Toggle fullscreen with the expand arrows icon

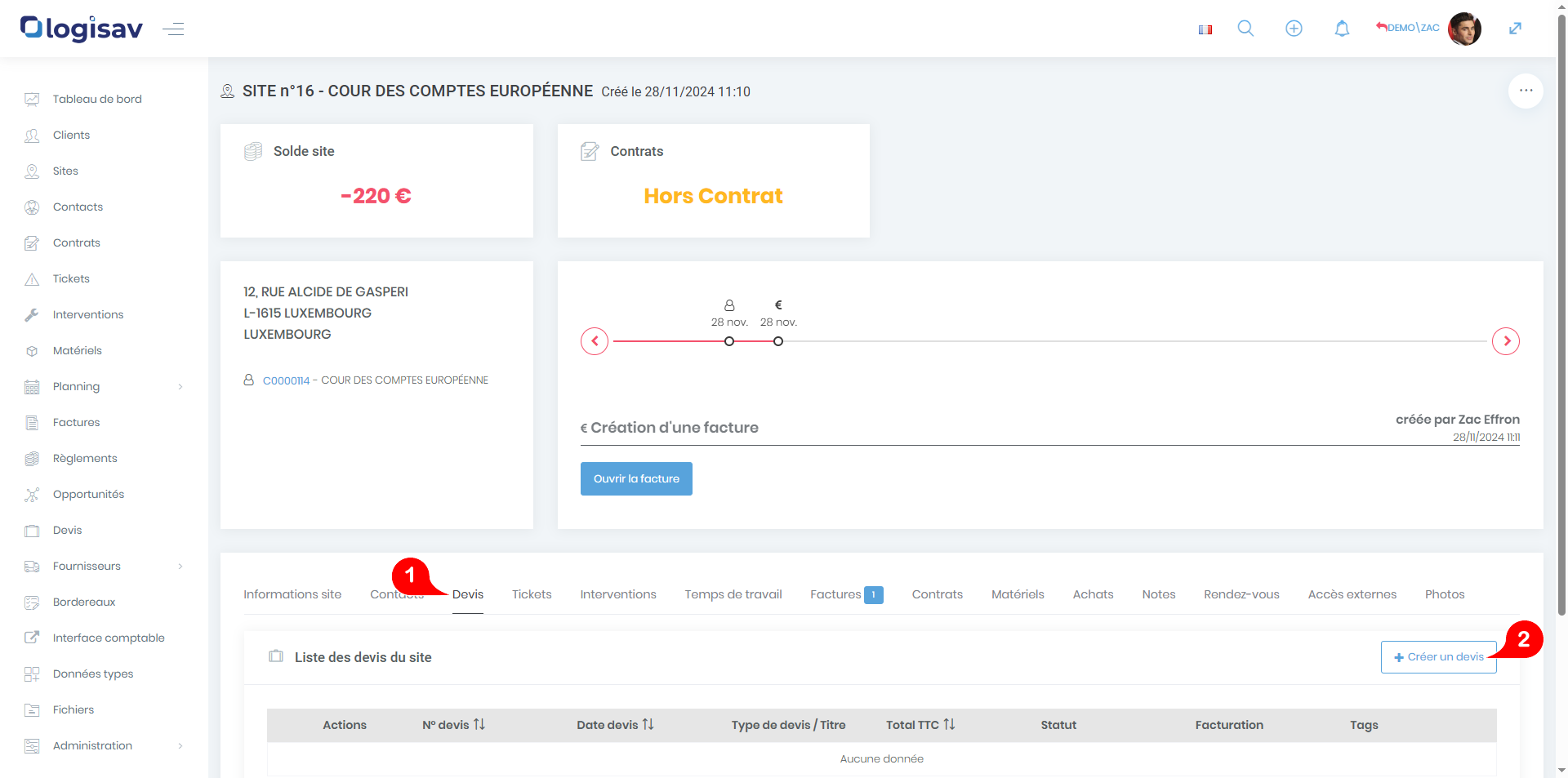tap(1515, 29)
